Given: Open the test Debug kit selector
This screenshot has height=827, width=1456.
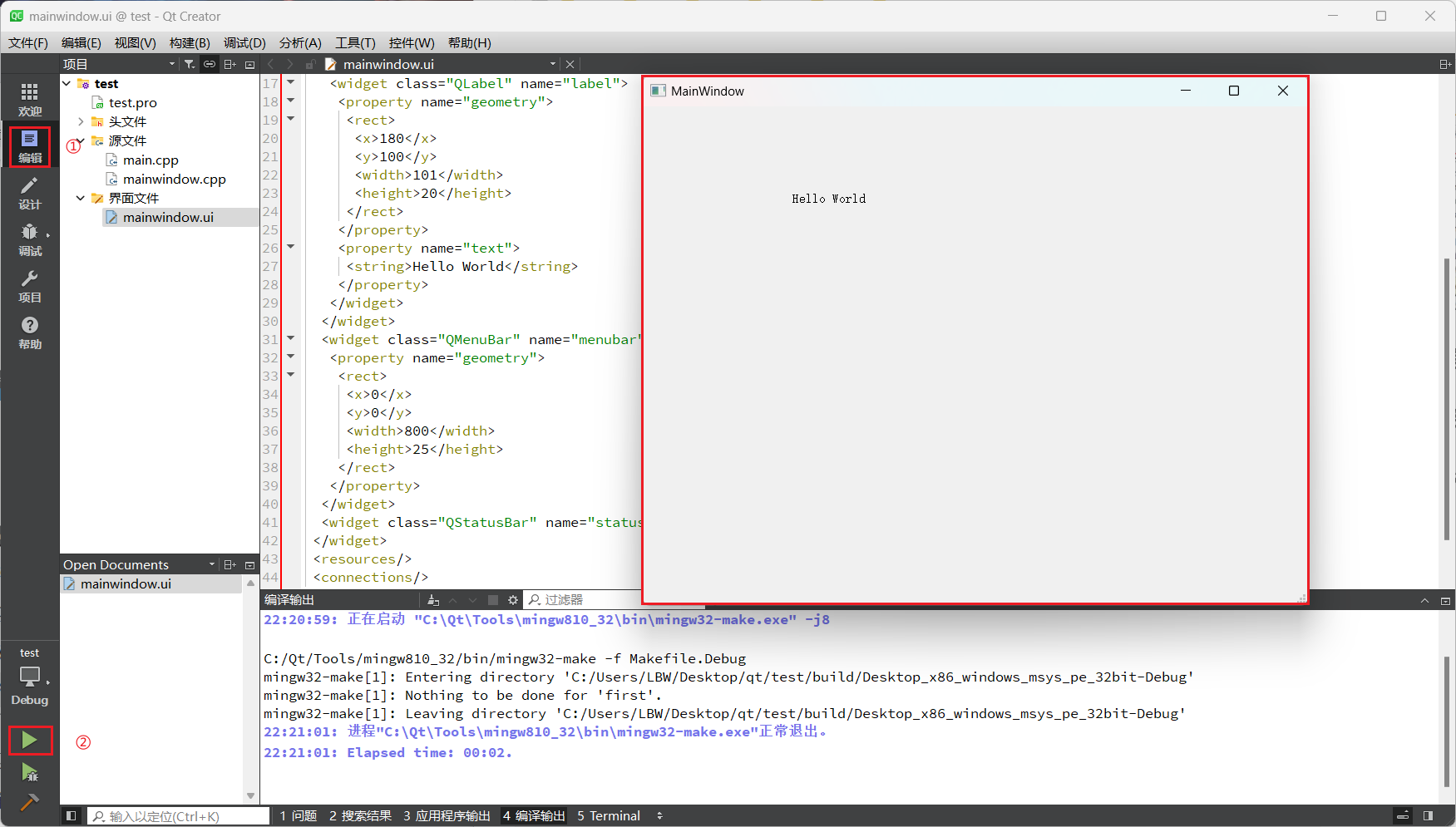Looking at the screenshot, I should point(30,677).
